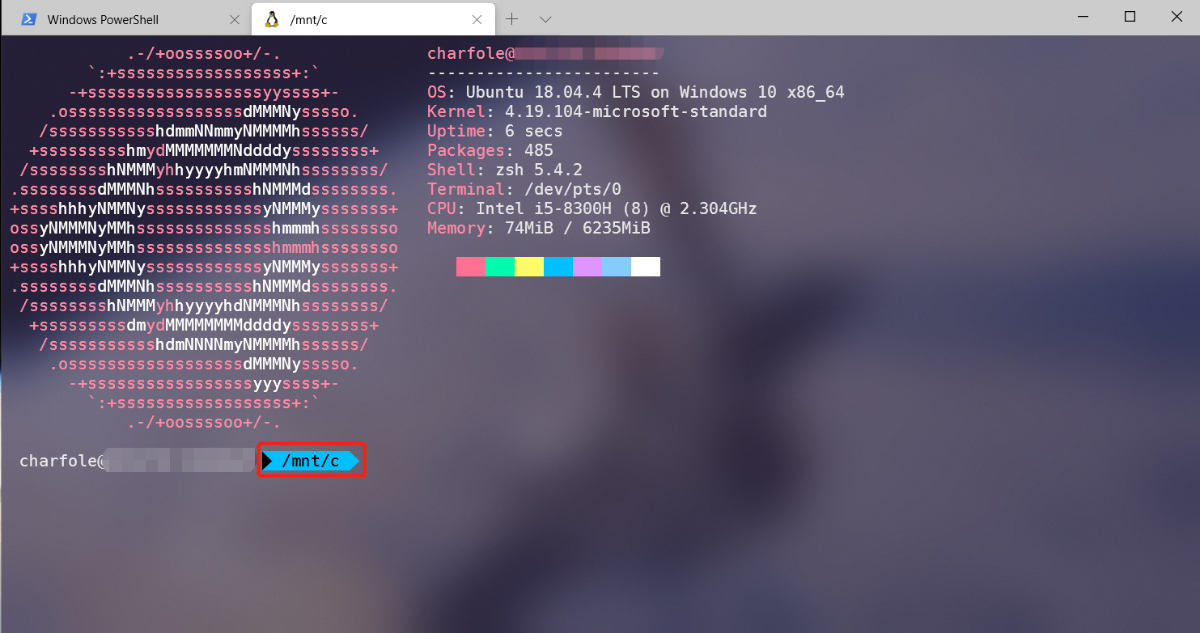The image size is (1200, 633).
Task: Click the charfole@ text in the shell prompt
Action: (x=62, y=461)
